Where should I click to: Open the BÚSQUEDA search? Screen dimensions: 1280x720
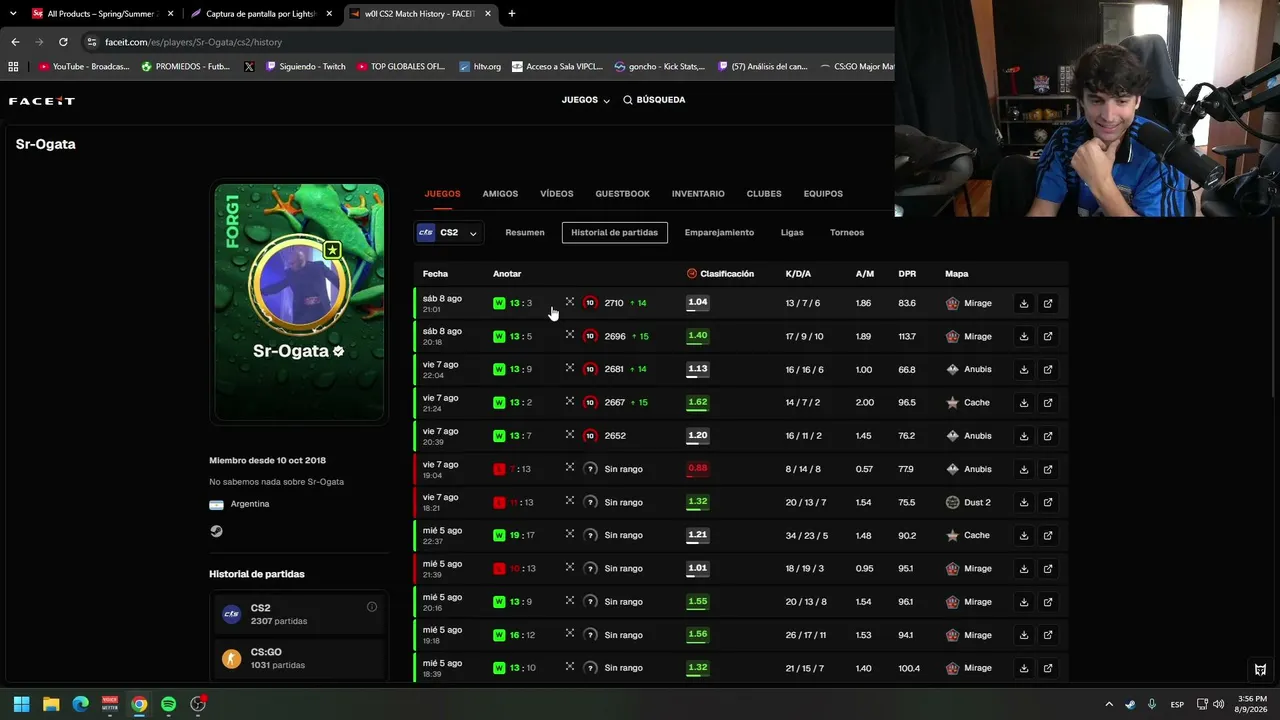click(x=654, y=100)
